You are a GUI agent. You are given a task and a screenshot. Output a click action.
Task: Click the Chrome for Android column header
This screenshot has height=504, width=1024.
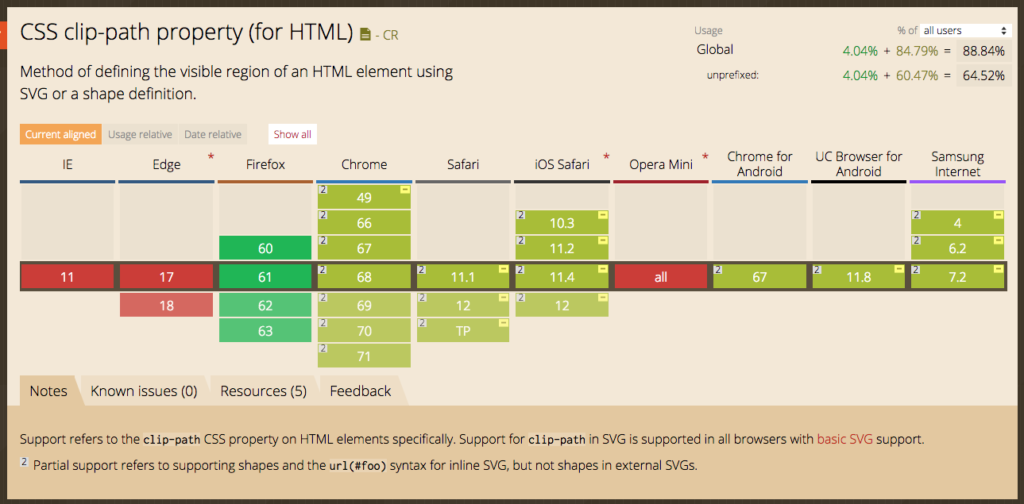point(760,165)
